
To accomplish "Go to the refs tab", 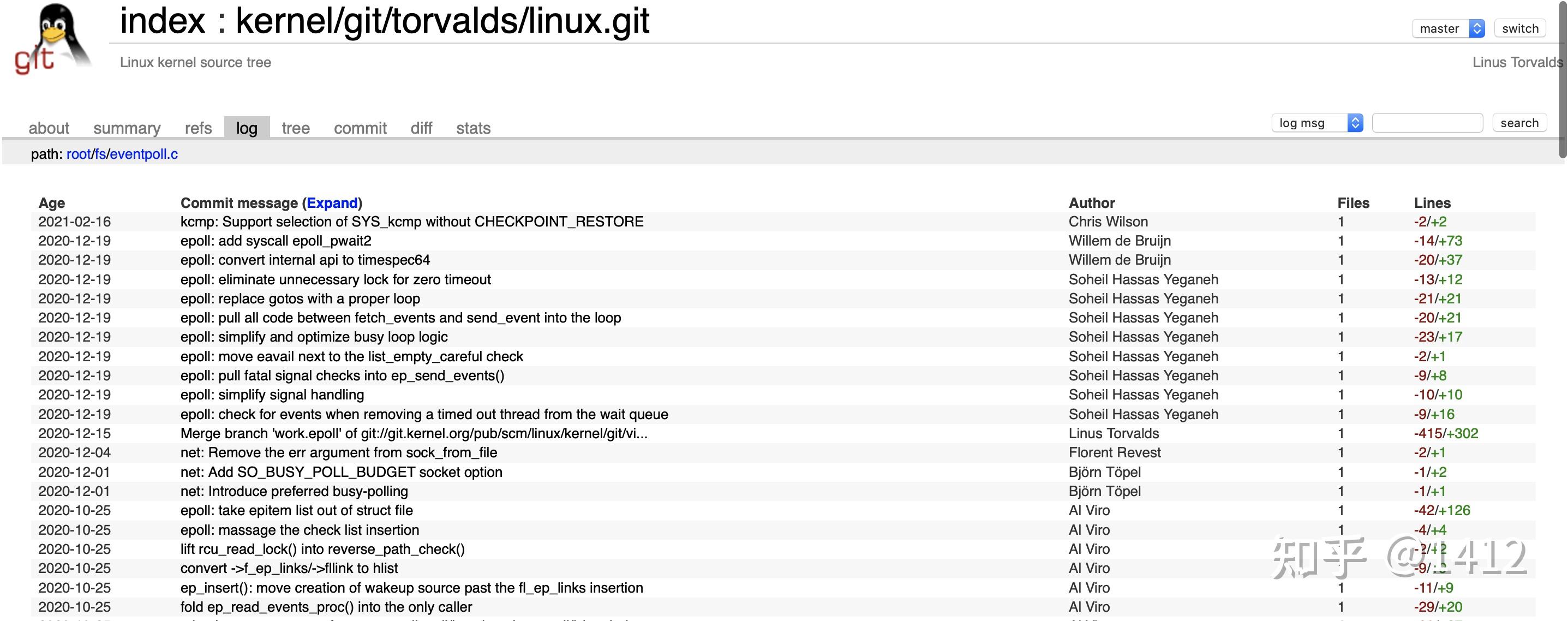I will pyautogui.click(x=198, y=128).
